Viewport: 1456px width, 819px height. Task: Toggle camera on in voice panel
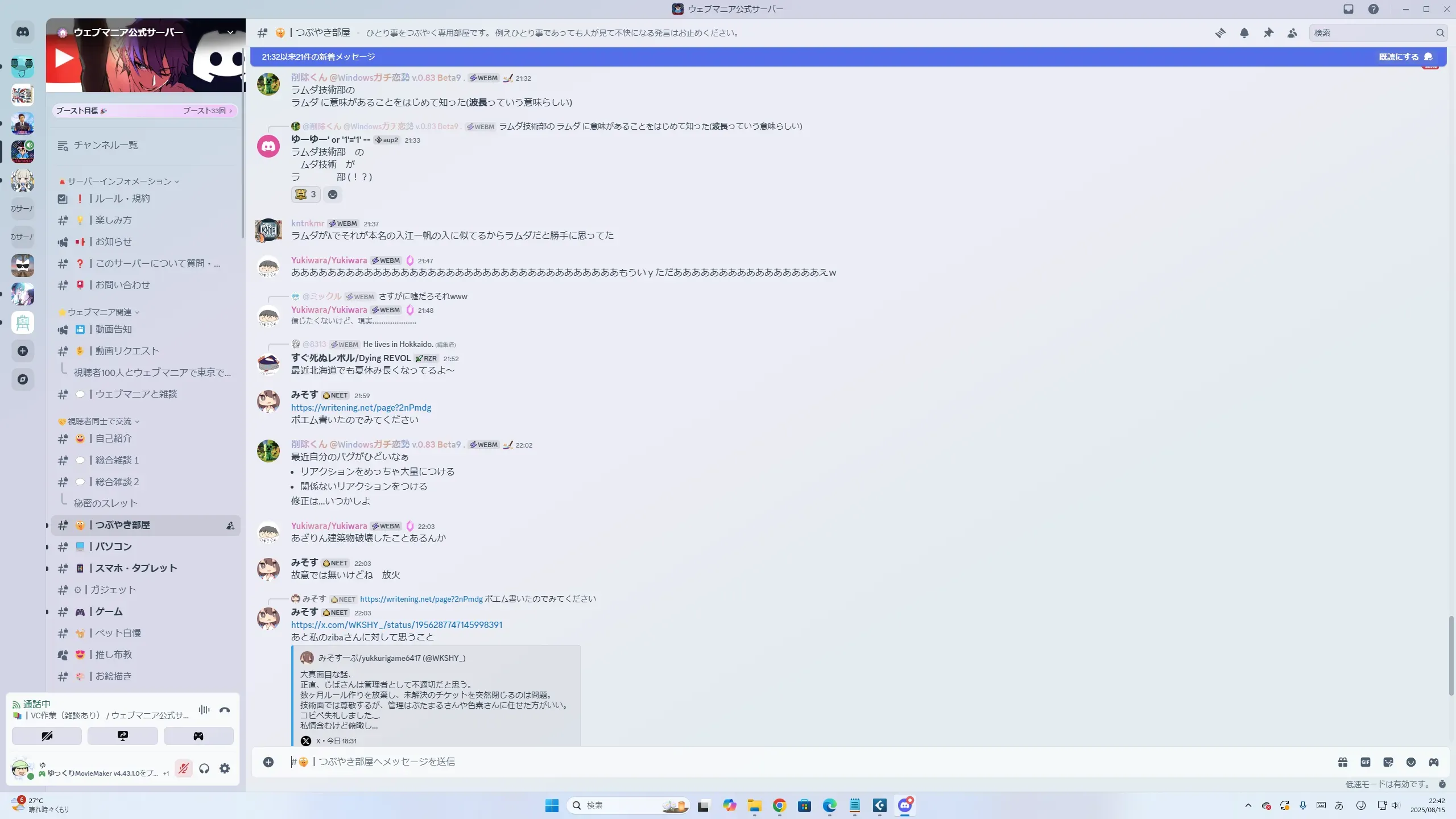point(47,736)
